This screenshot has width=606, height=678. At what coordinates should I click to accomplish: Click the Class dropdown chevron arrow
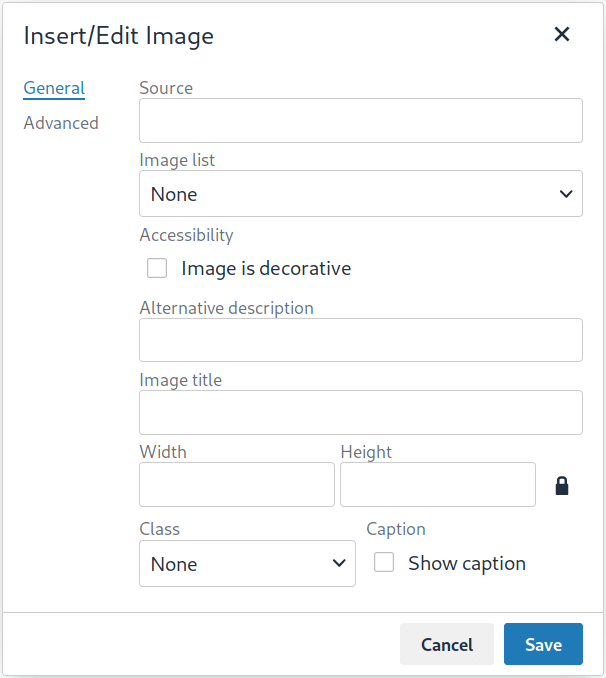tap(339, 564)
